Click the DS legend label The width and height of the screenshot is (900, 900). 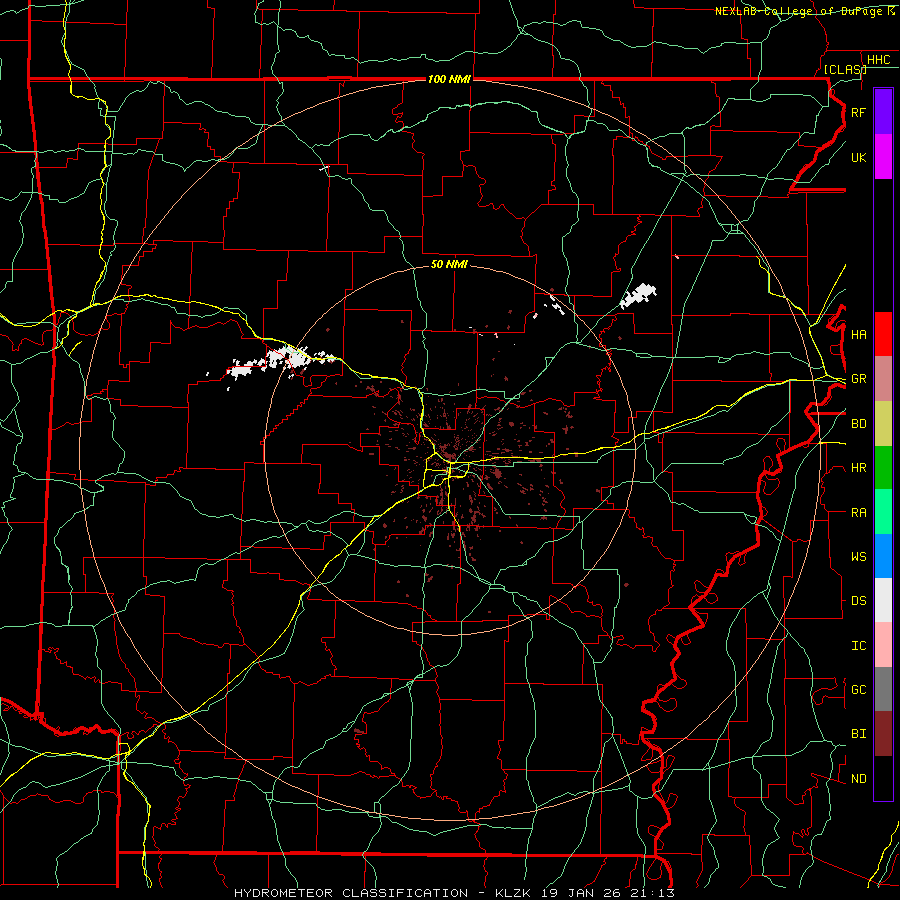pyautogui.click(x=858, y=600)
